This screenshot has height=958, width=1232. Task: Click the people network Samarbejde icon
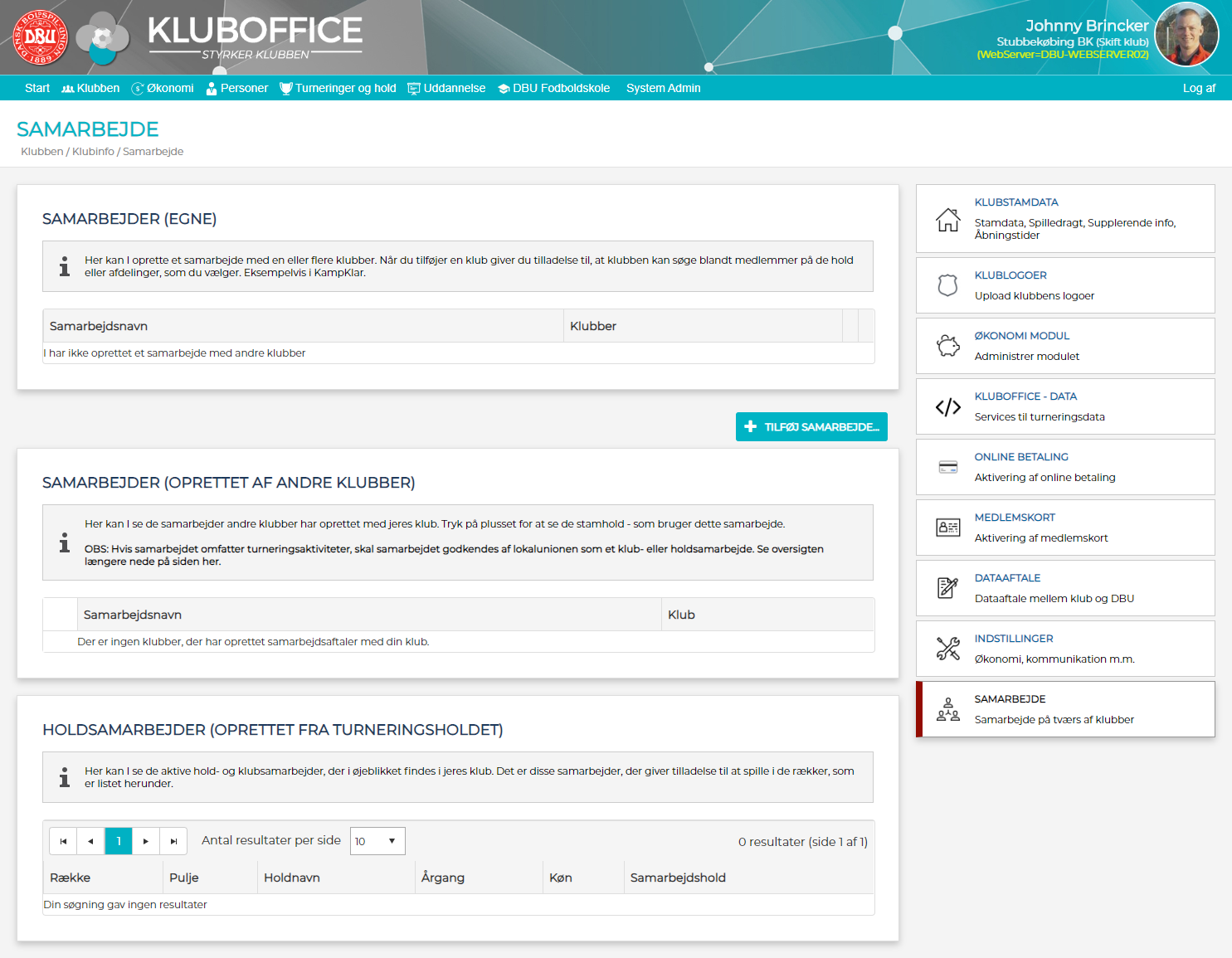point(948,709)
